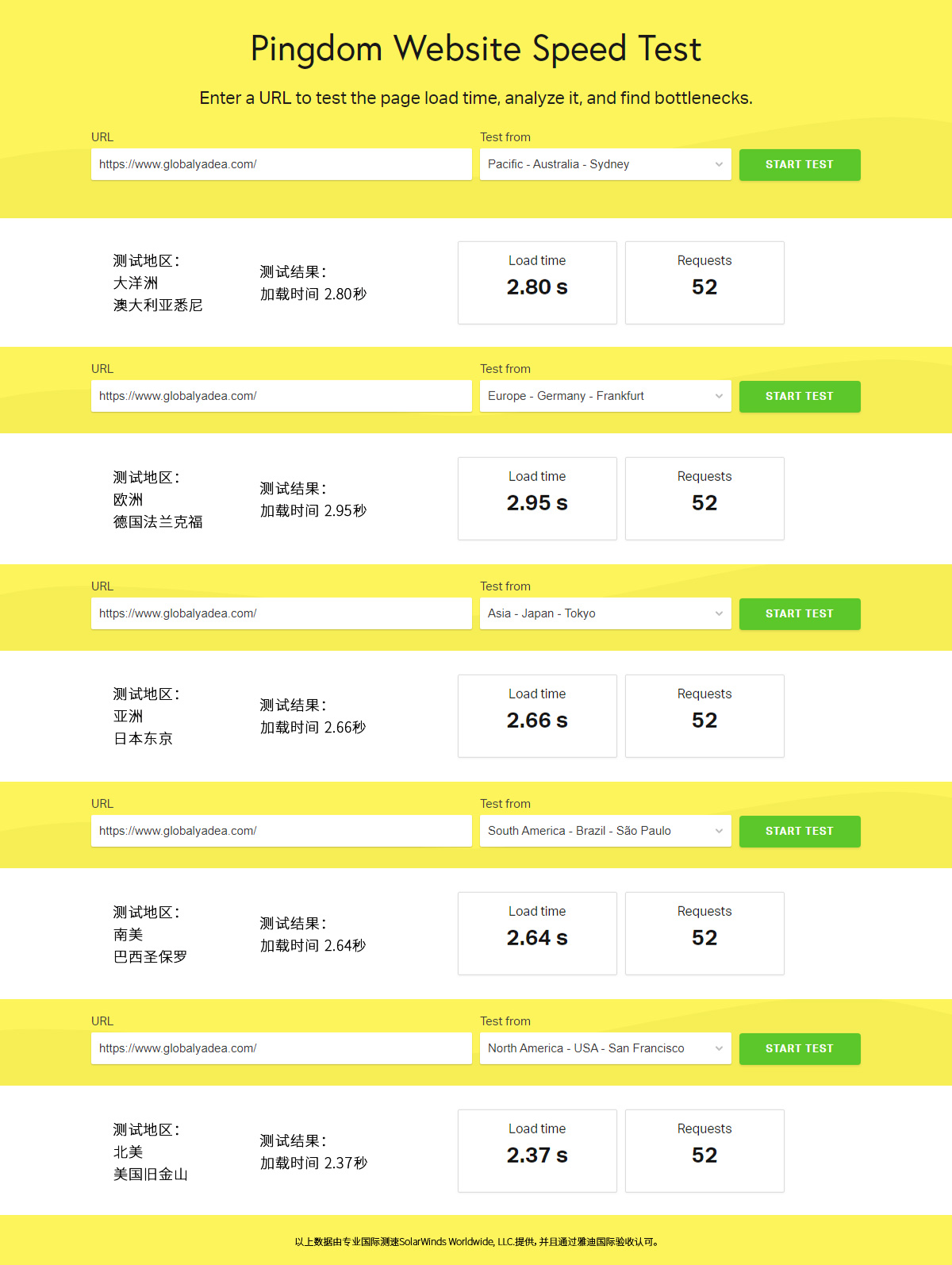Start the test for São Paulo location

pos(799,832)
